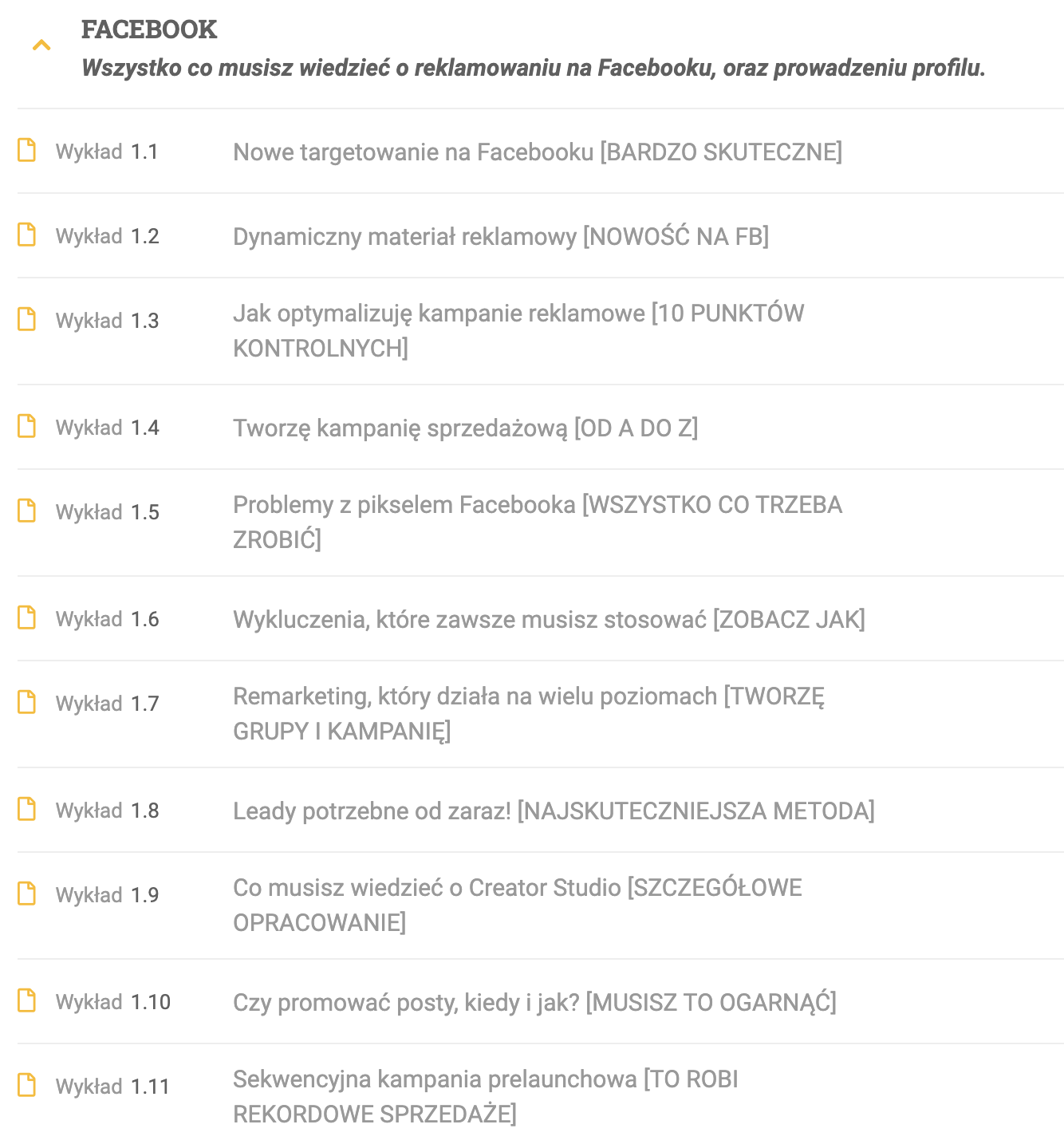Select Tworzę kampanię sprzedażową lecture
This screenshot has height=1144, width=1064.
pos(465,428)
